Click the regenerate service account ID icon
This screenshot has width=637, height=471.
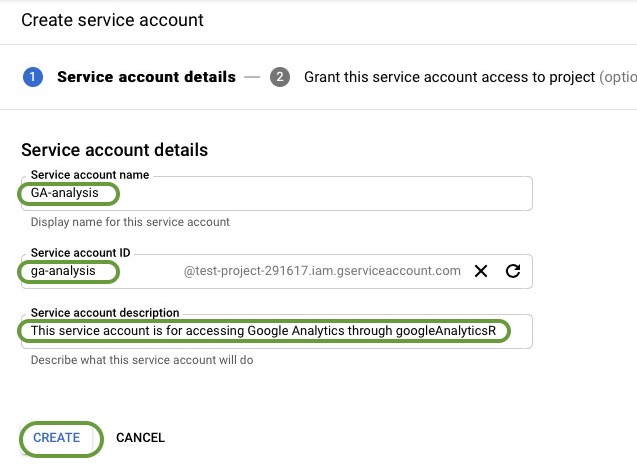pos(513,271)
